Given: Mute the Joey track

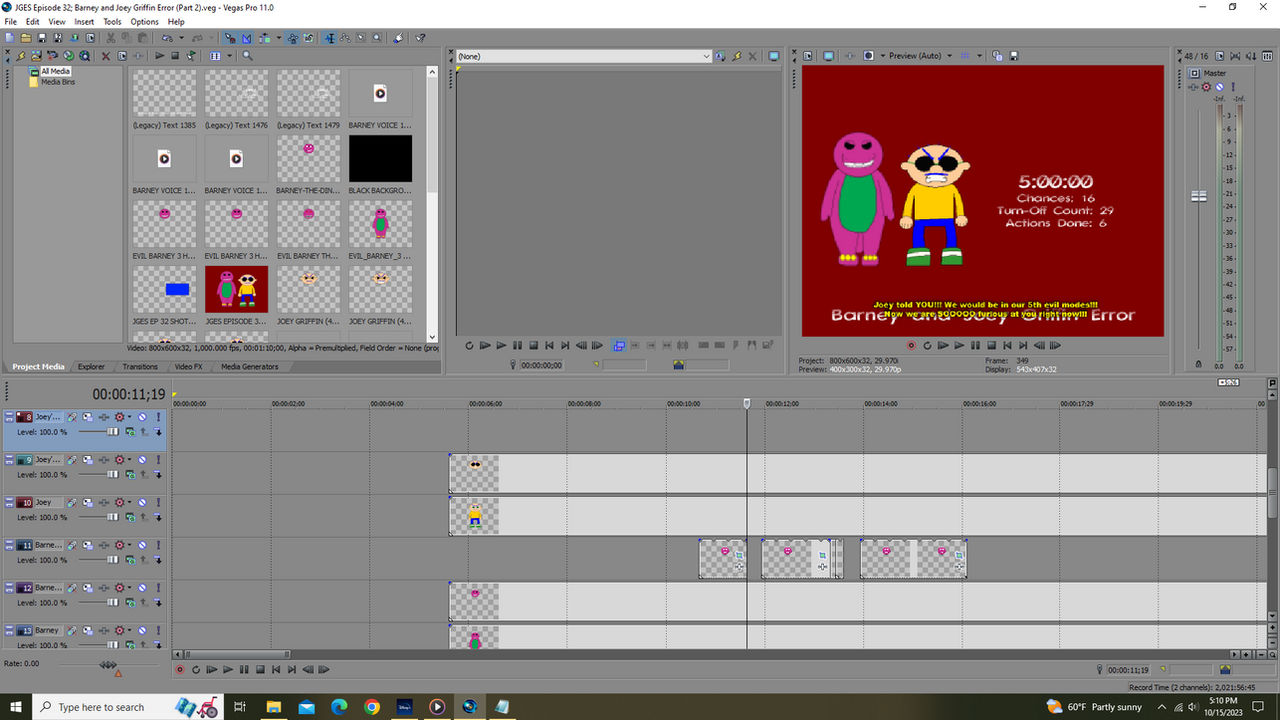Looking at the screenshot, I should tap(142, 503).
